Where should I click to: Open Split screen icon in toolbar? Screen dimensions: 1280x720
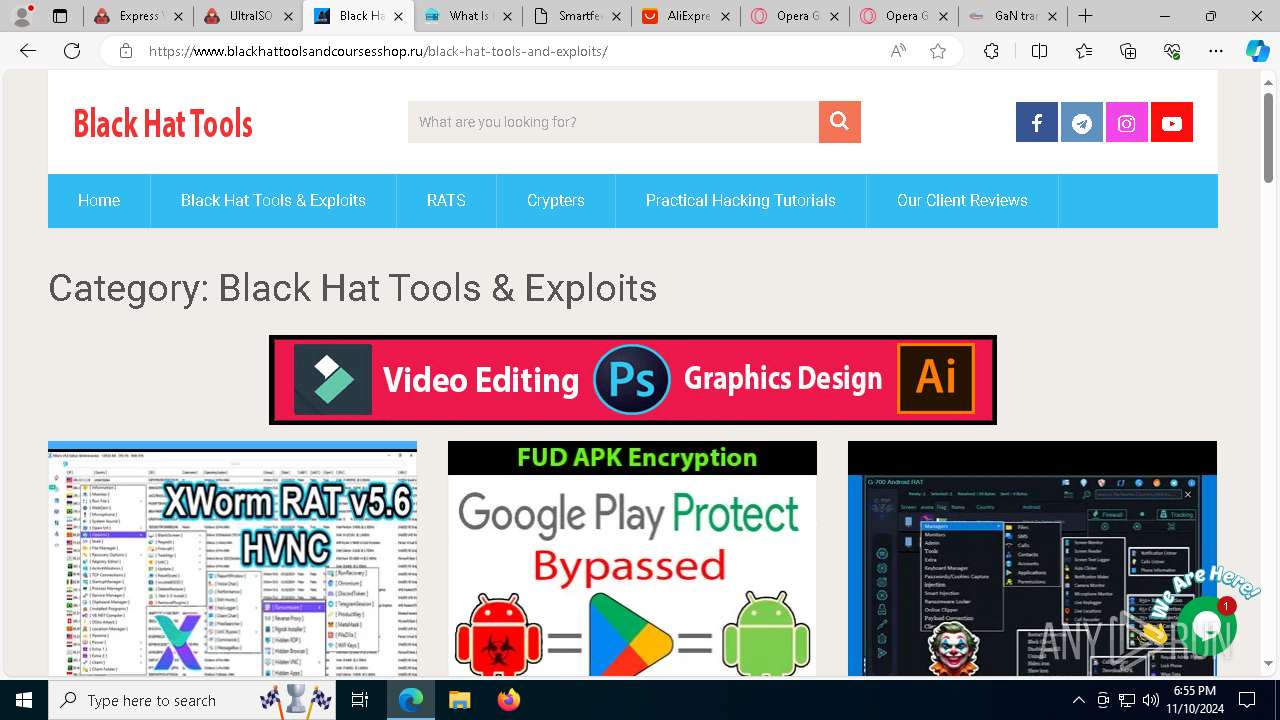[x=1039, y=51]
